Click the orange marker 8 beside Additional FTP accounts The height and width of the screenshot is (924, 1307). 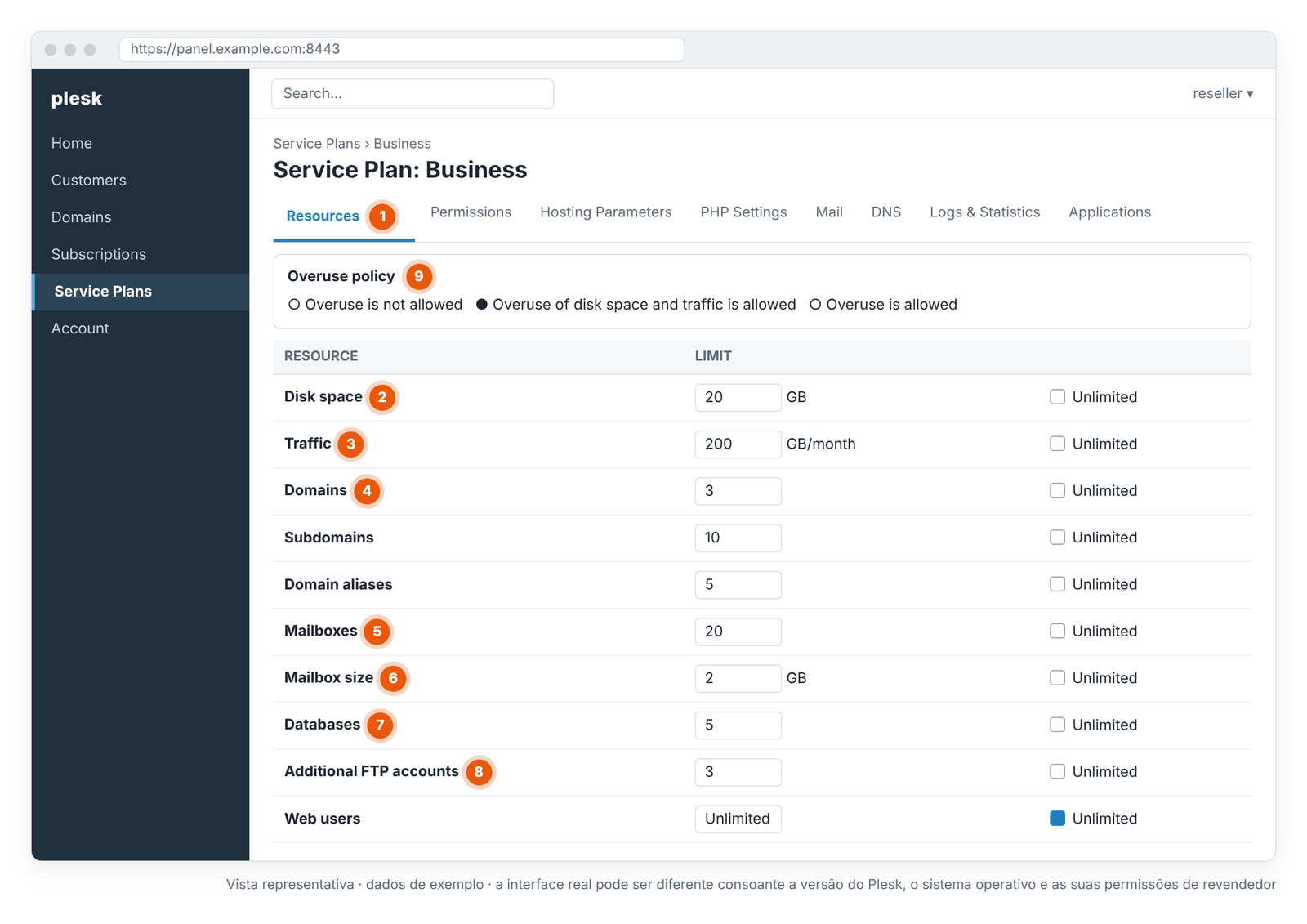479,772
